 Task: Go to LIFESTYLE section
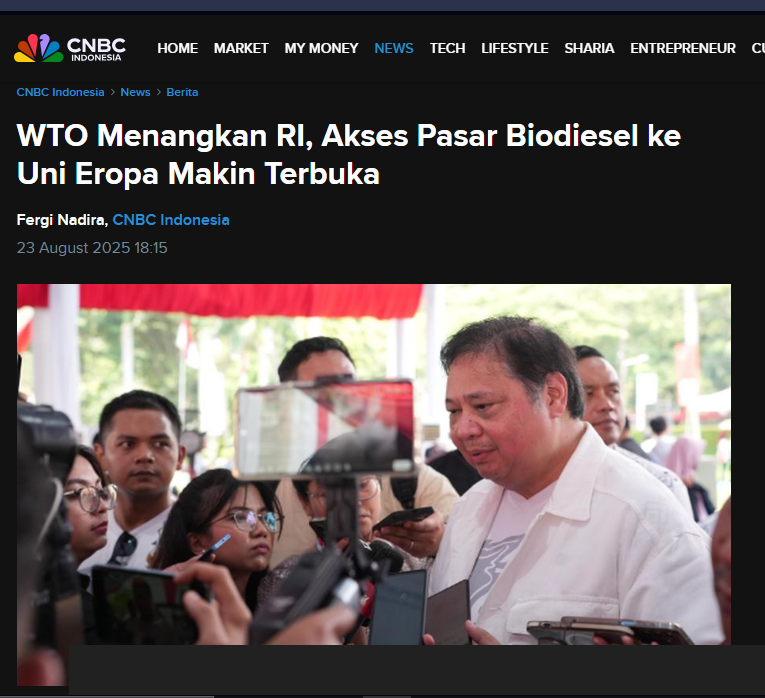pyautogui.click(x=515, y=48)
